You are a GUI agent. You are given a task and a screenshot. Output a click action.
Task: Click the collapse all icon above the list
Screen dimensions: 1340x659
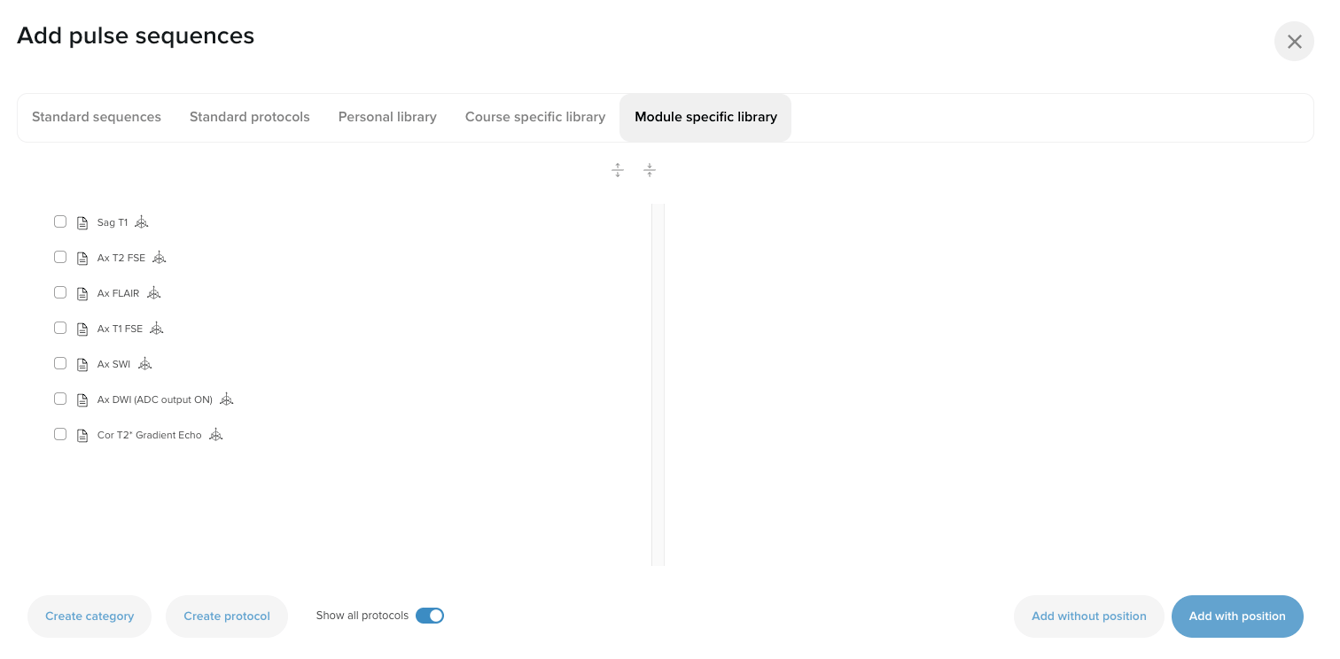click(650, 170)
